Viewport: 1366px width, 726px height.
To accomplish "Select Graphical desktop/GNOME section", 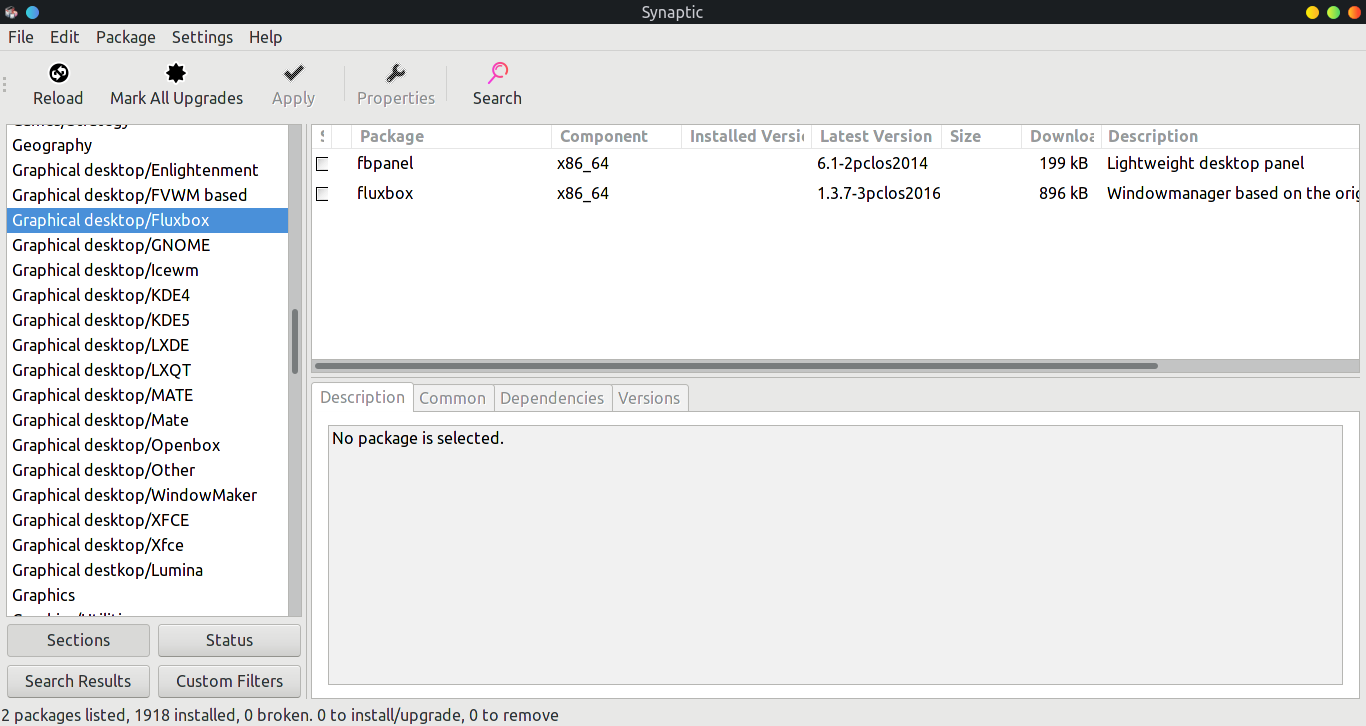I will pos(147,245).
